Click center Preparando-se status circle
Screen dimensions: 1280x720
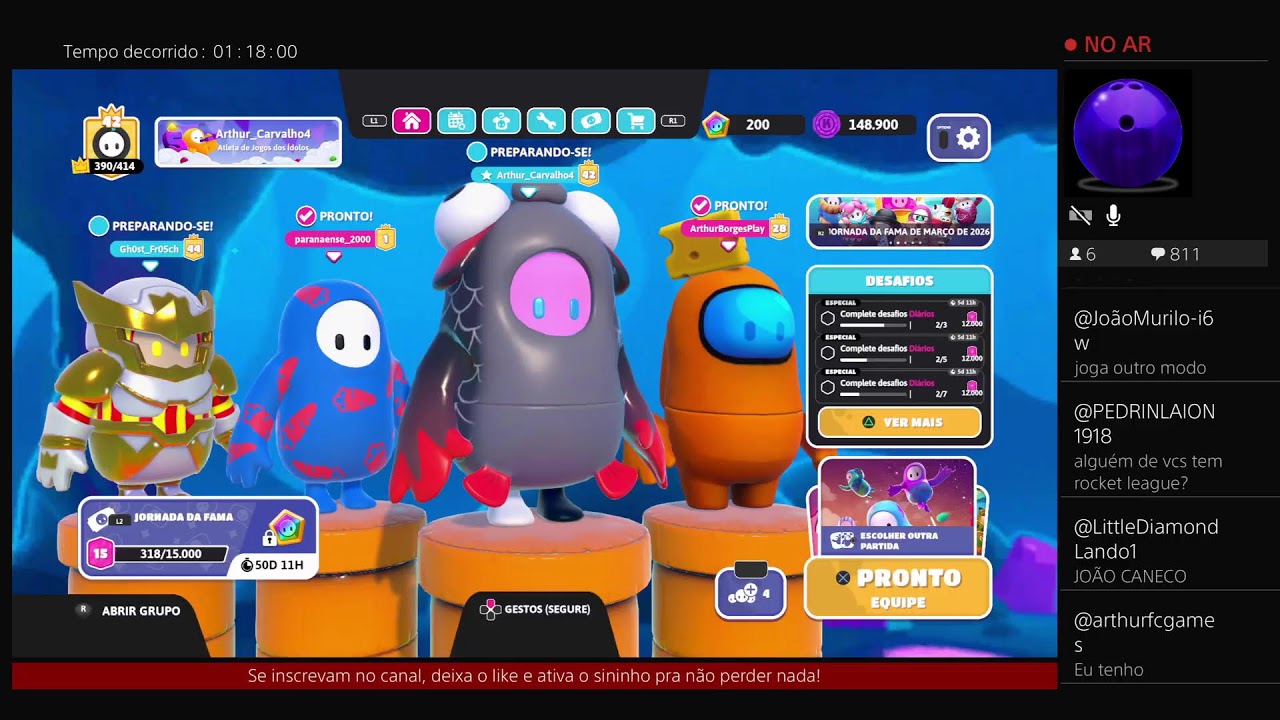477,152
